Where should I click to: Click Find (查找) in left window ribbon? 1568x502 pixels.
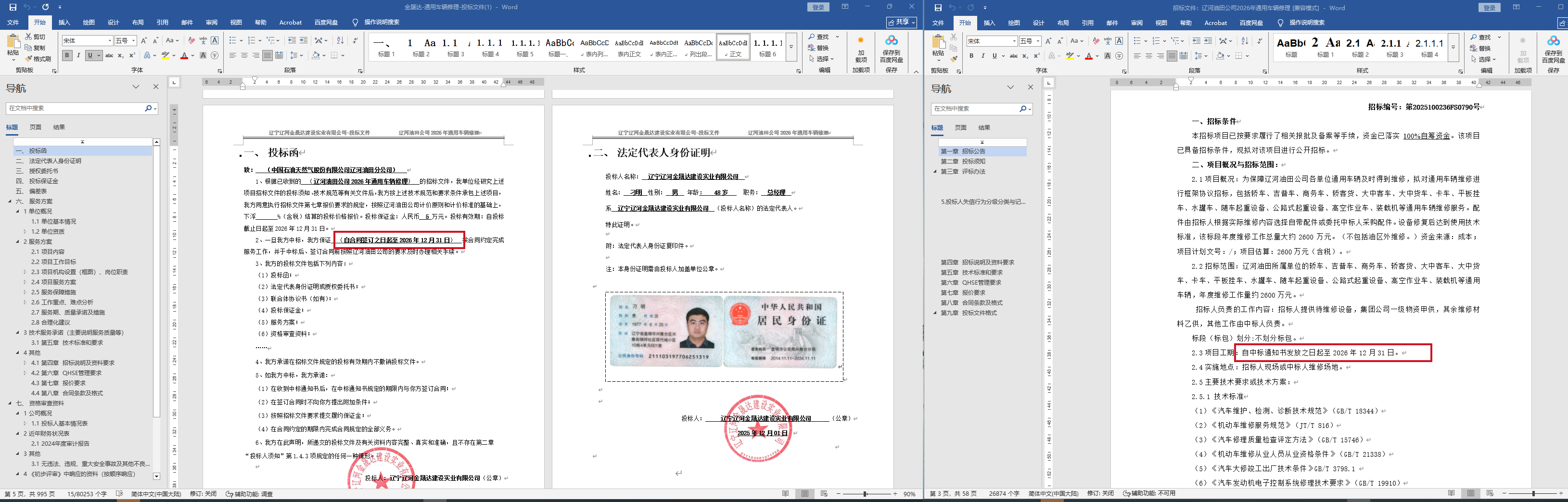tap(819, 37)
